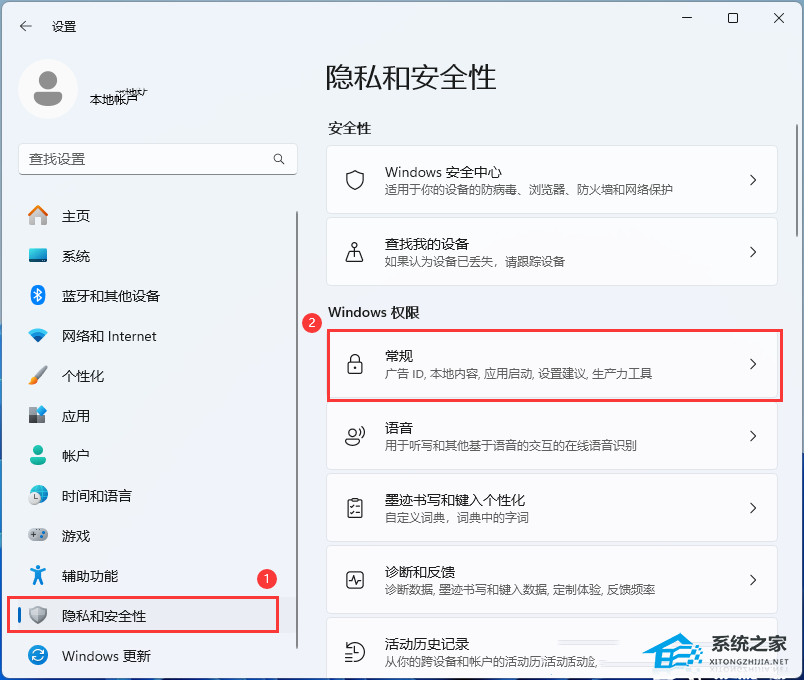804x680 pixels.
Task: Click 诊断数据, 墨迹书写和键入数据 description text
Action: [x=519, y=590]
